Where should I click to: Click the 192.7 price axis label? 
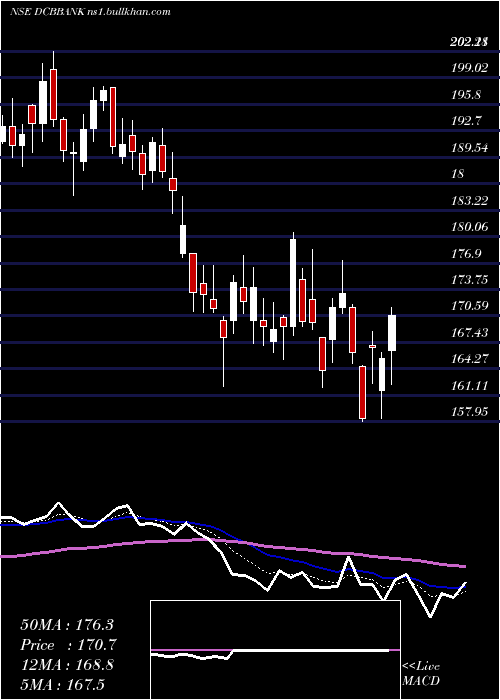[x=467, y=121]
